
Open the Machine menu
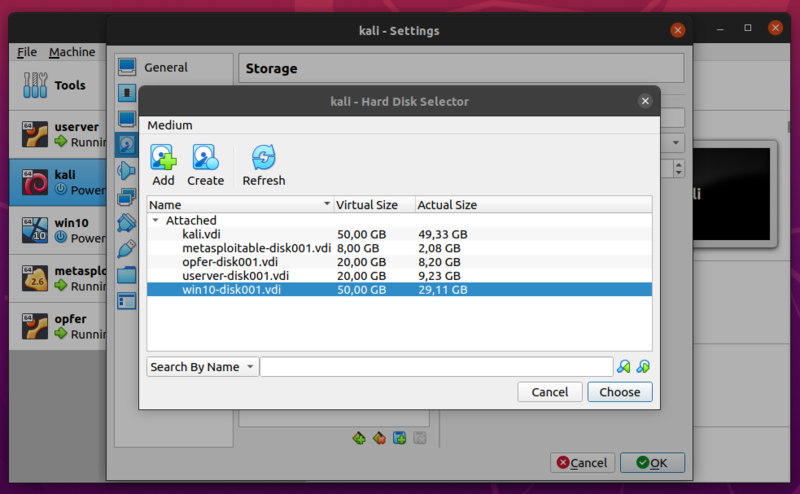72,52
